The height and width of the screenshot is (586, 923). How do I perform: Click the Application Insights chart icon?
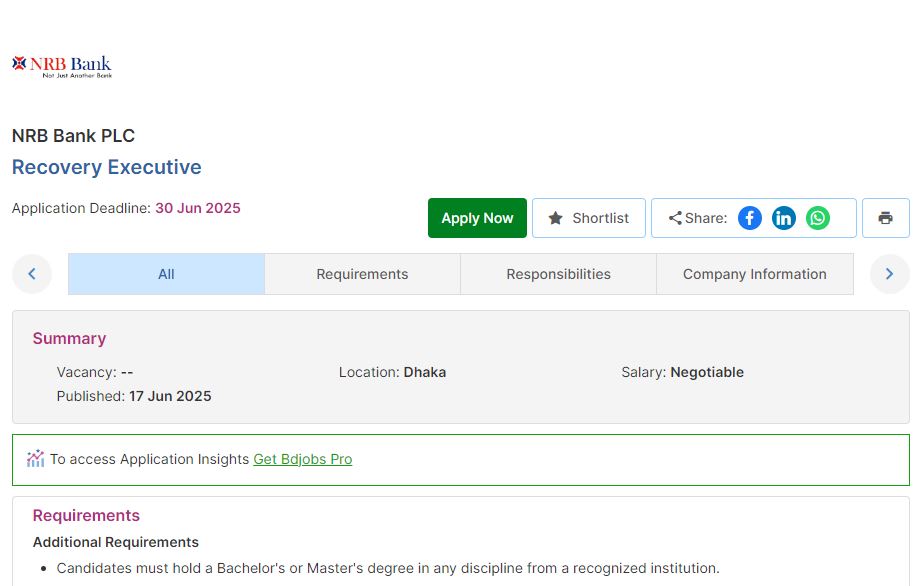point(36,459)
